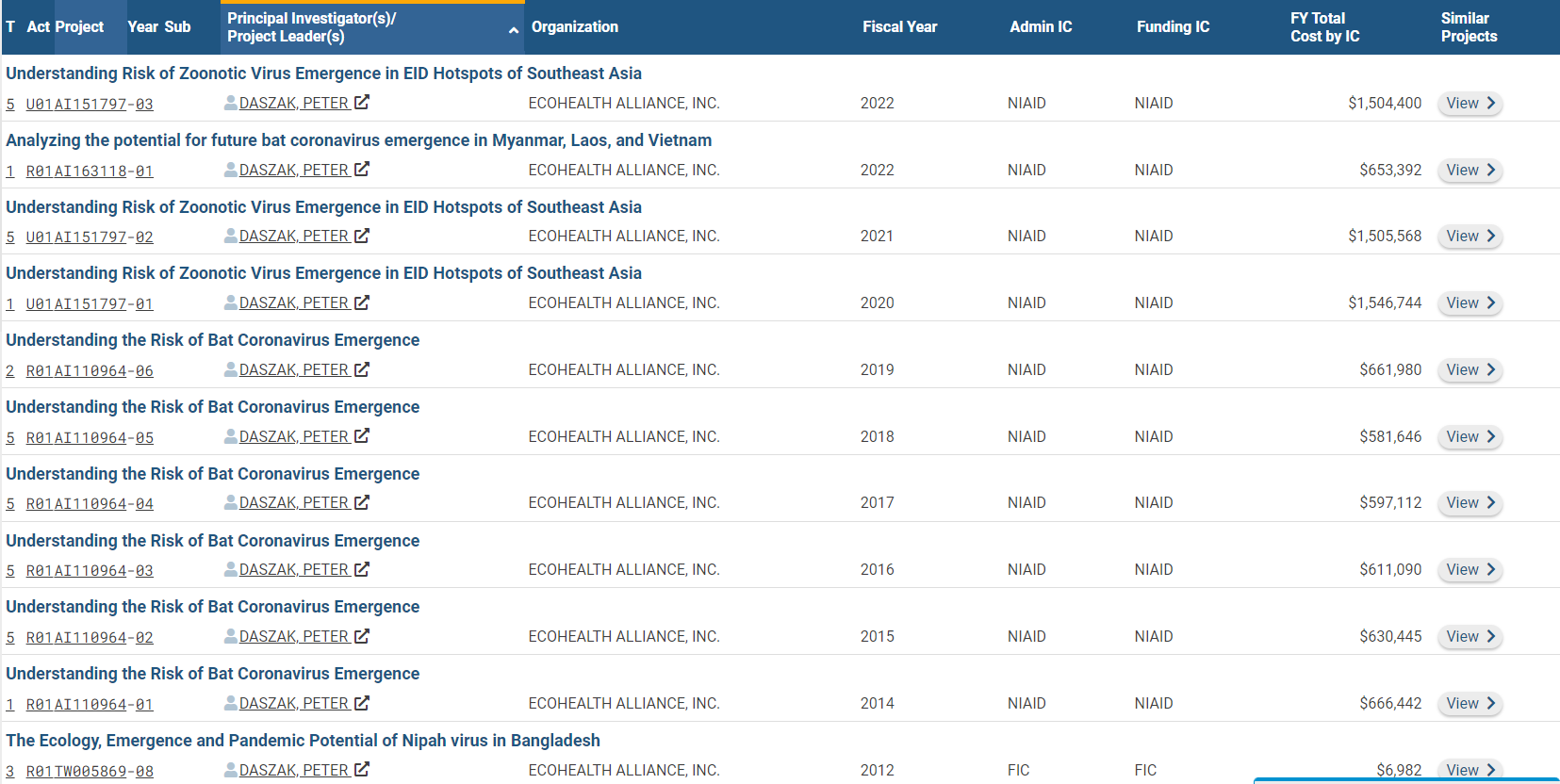1560x784 pixels.
Task: Select FIC in the Admin IC column
Action: [1018, 770]
